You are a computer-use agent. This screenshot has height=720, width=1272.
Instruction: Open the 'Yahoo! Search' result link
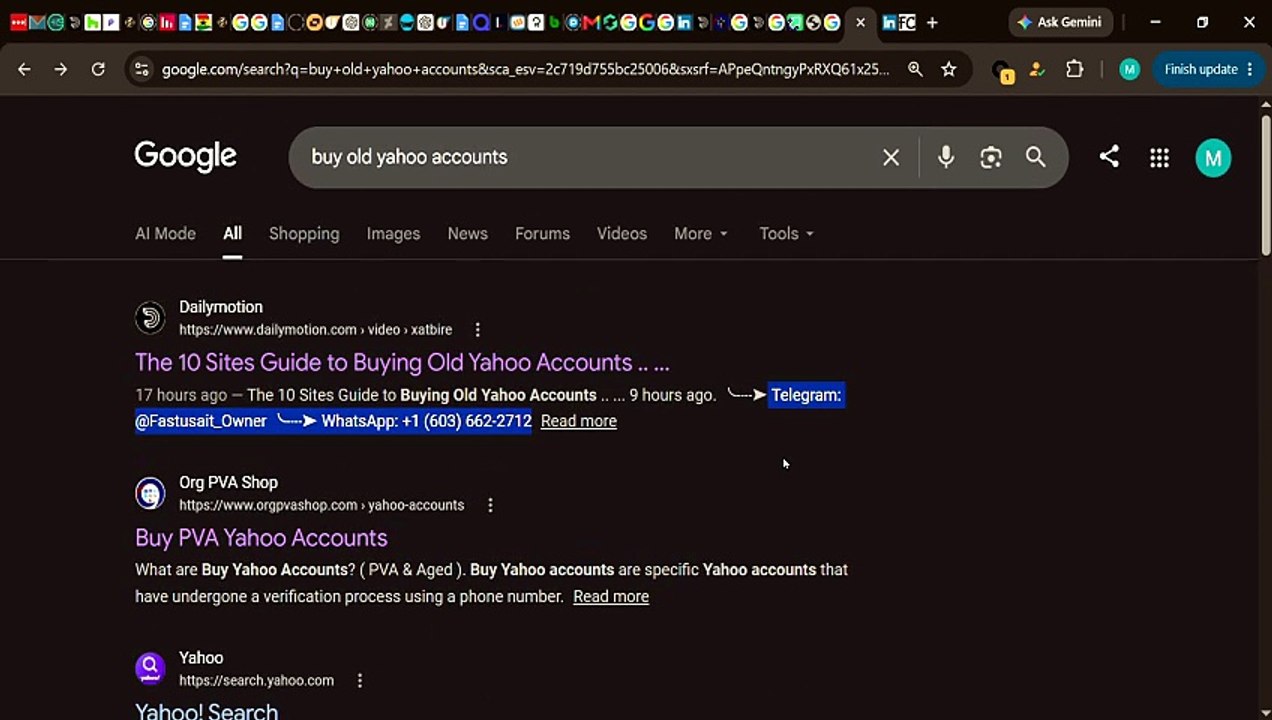(206, 711)
